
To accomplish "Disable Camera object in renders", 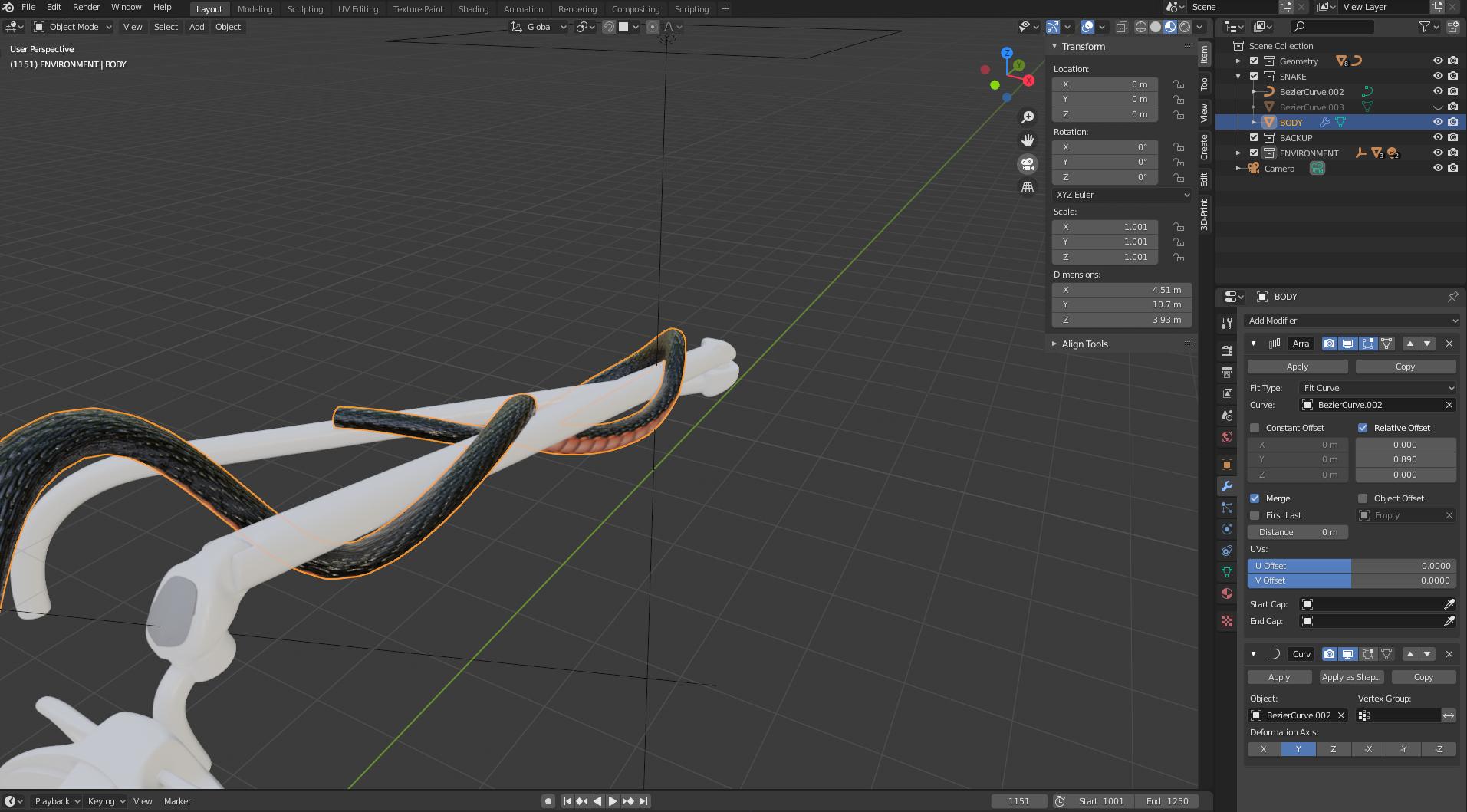I will tap(1452, 169).
